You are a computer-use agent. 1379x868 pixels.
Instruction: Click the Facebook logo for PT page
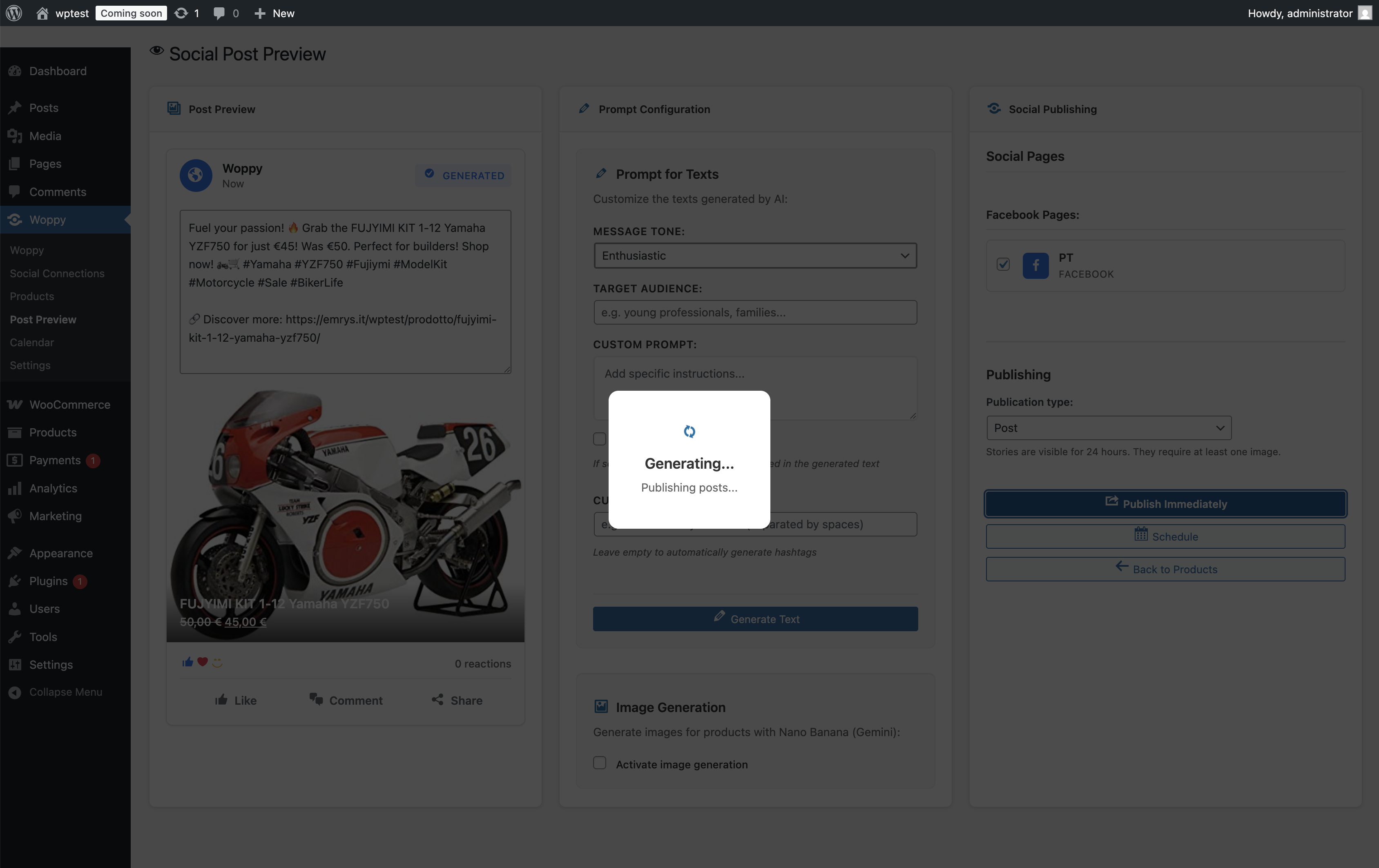pyautogui.click(x=1035, y=266)
